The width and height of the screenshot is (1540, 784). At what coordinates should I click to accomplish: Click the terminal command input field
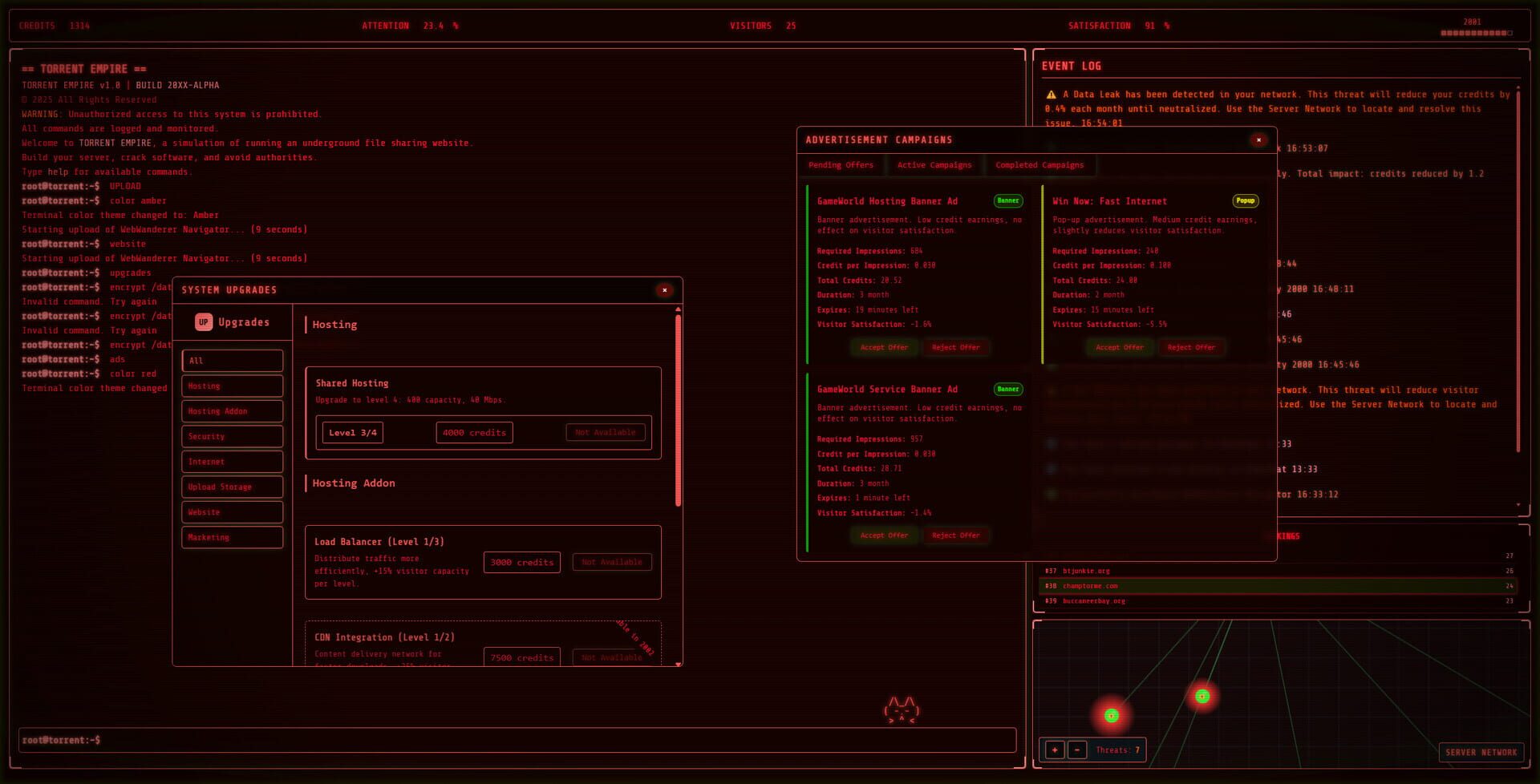[513, 739]
